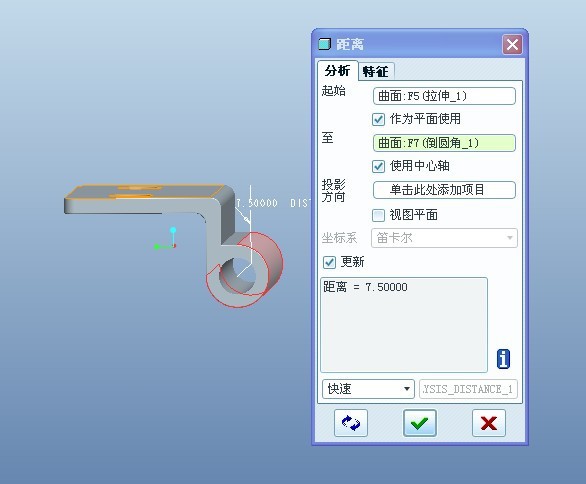
Task: Accept the distance analysis with green checkmark
Action: pyautogui.click(x=419, y=423)
